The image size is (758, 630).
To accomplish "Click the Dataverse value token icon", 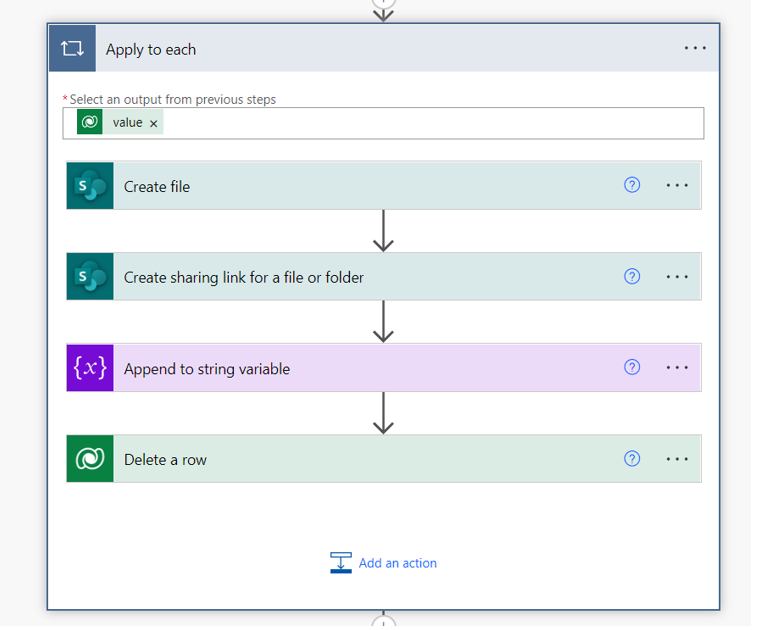I will (90, 122).
